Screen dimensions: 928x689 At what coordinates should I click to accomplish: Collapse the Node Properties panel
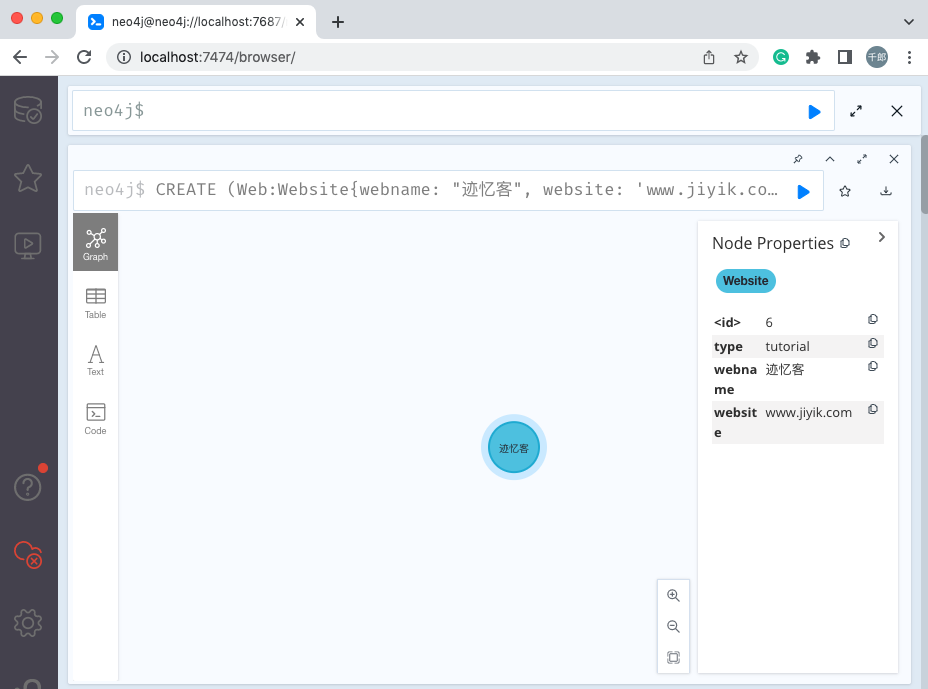[881, 237]
